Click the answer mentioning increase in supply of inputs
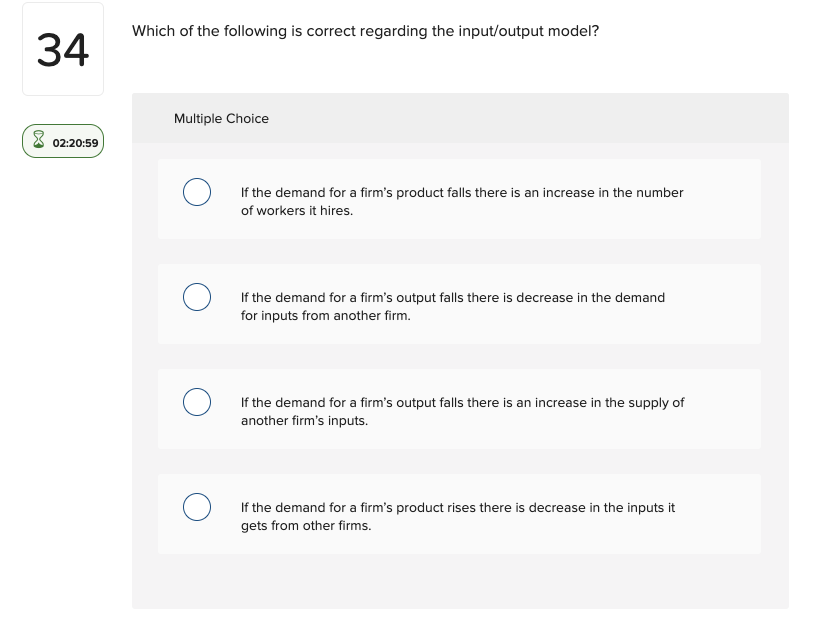Image resolution: width=840 pixels, height=636 pixels. tap(461, 411)
